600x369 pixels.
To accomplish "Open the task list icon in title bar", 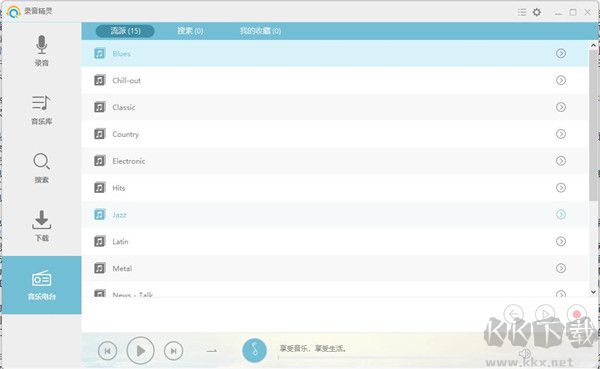I will (x=522, y=12).
